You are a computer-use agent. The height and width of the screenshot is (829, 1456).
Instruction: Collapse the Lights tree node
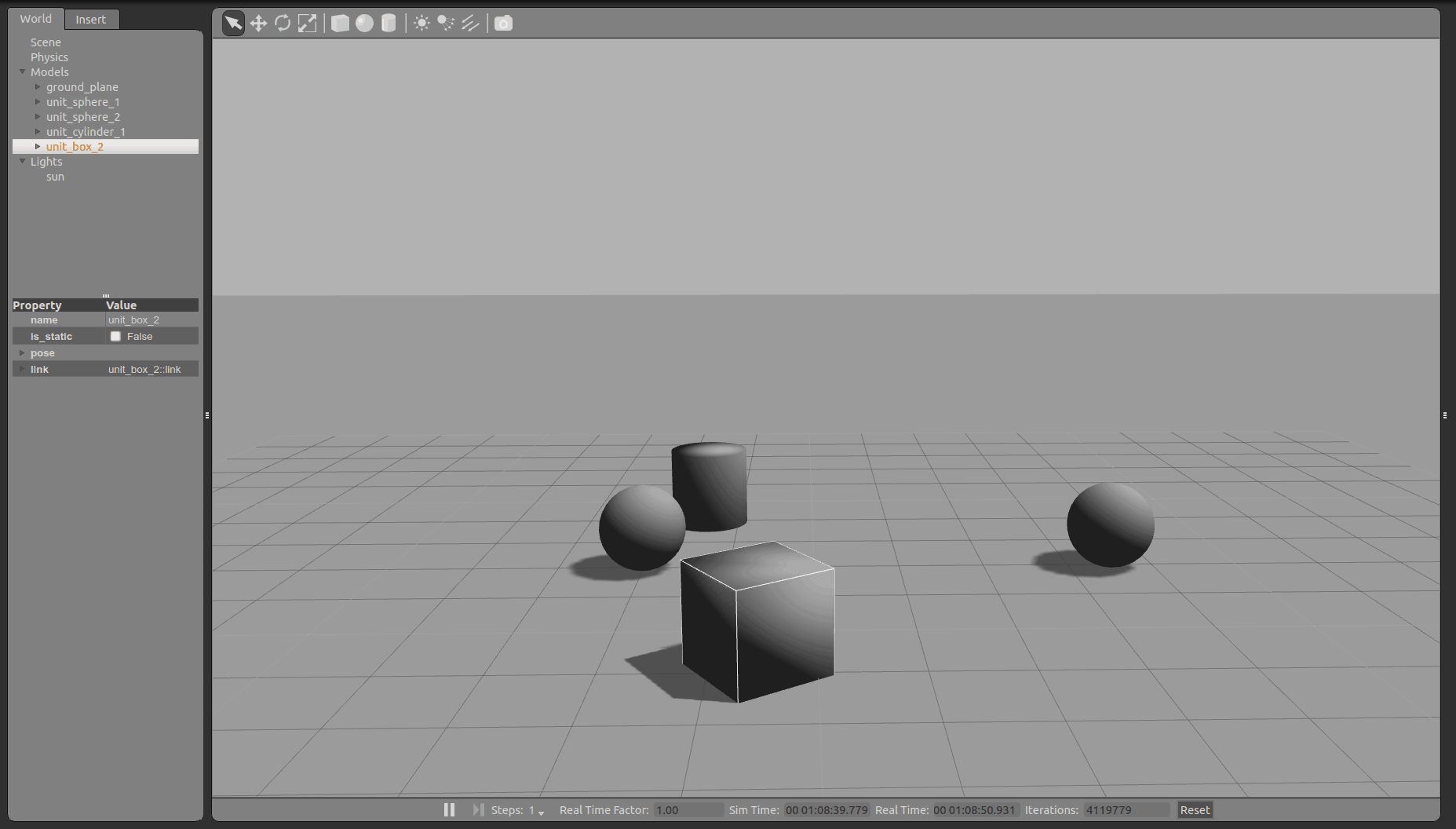pyautogui.click(x=22, y=161)
